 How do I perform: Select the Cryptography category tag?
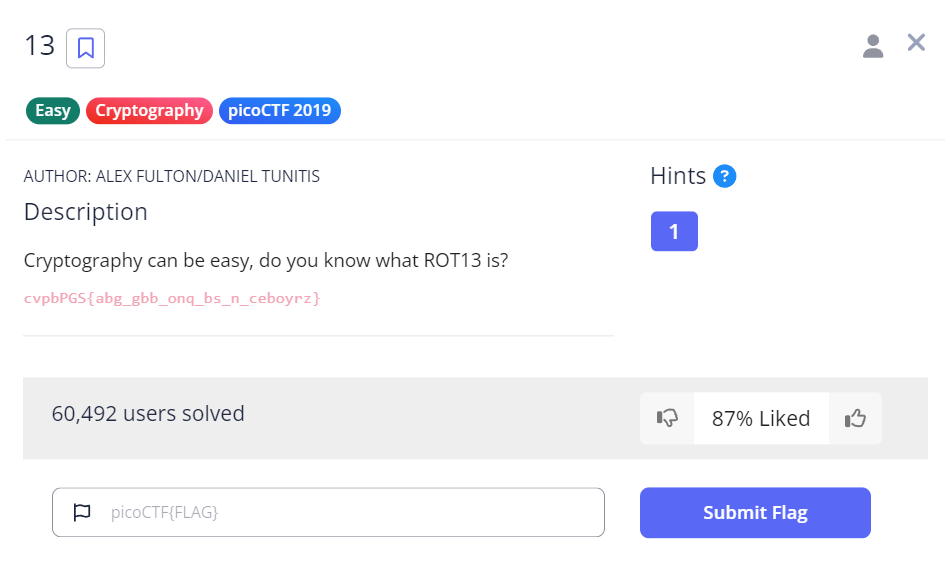(x=149, y=110)
